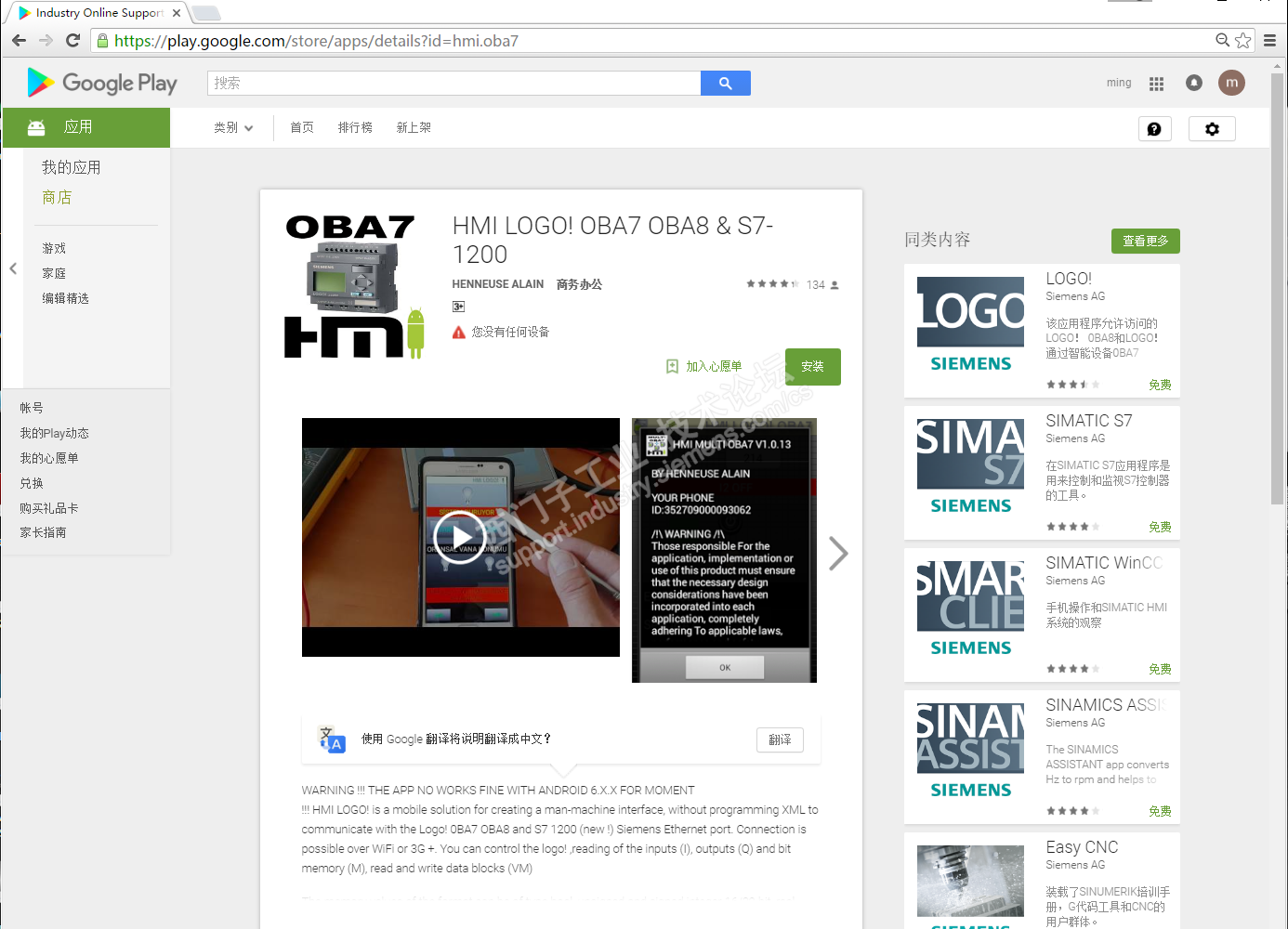This screenshot has height=929, width=1288.
Task: Open 兑换 link in sidebar
Action: tap(32, 483)
